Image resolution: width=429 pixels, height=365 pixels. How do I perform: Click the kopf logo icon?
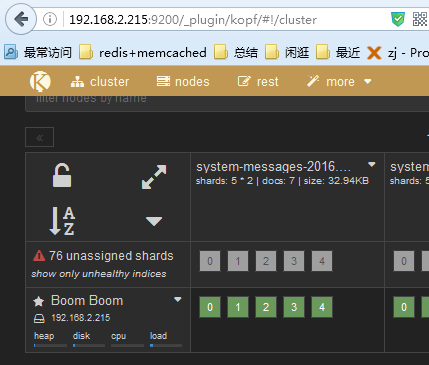40,81
